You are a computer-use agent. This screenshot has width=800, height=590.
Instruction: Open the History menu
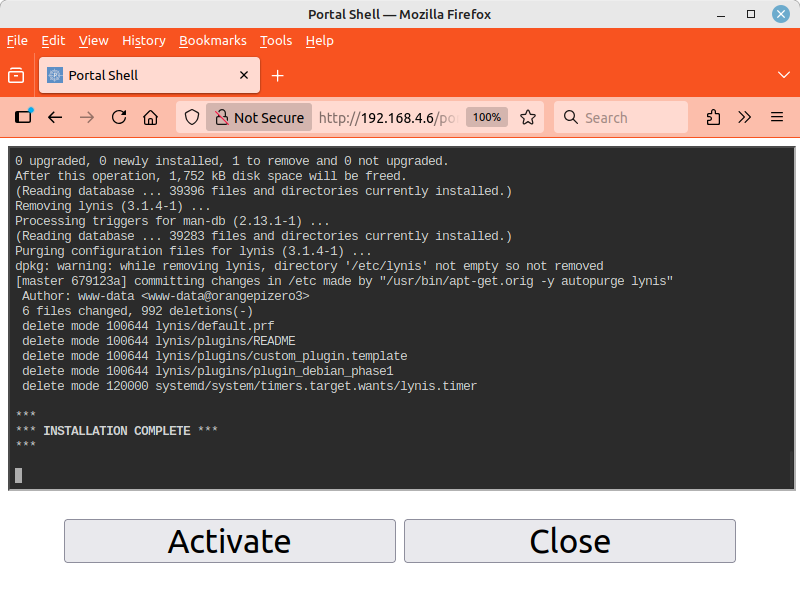(x=143, y=41)
